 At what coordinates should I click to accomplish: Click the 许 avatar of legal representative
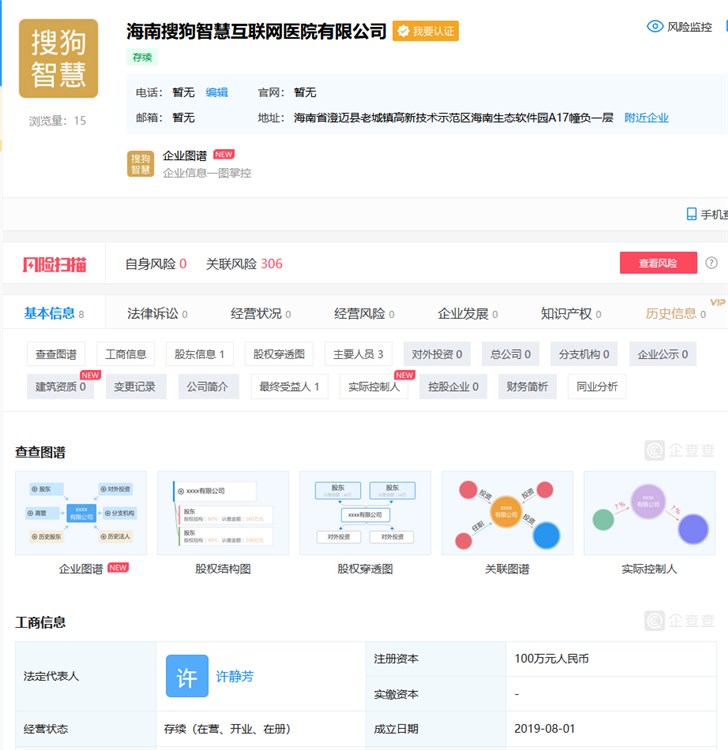click(187, 676)
